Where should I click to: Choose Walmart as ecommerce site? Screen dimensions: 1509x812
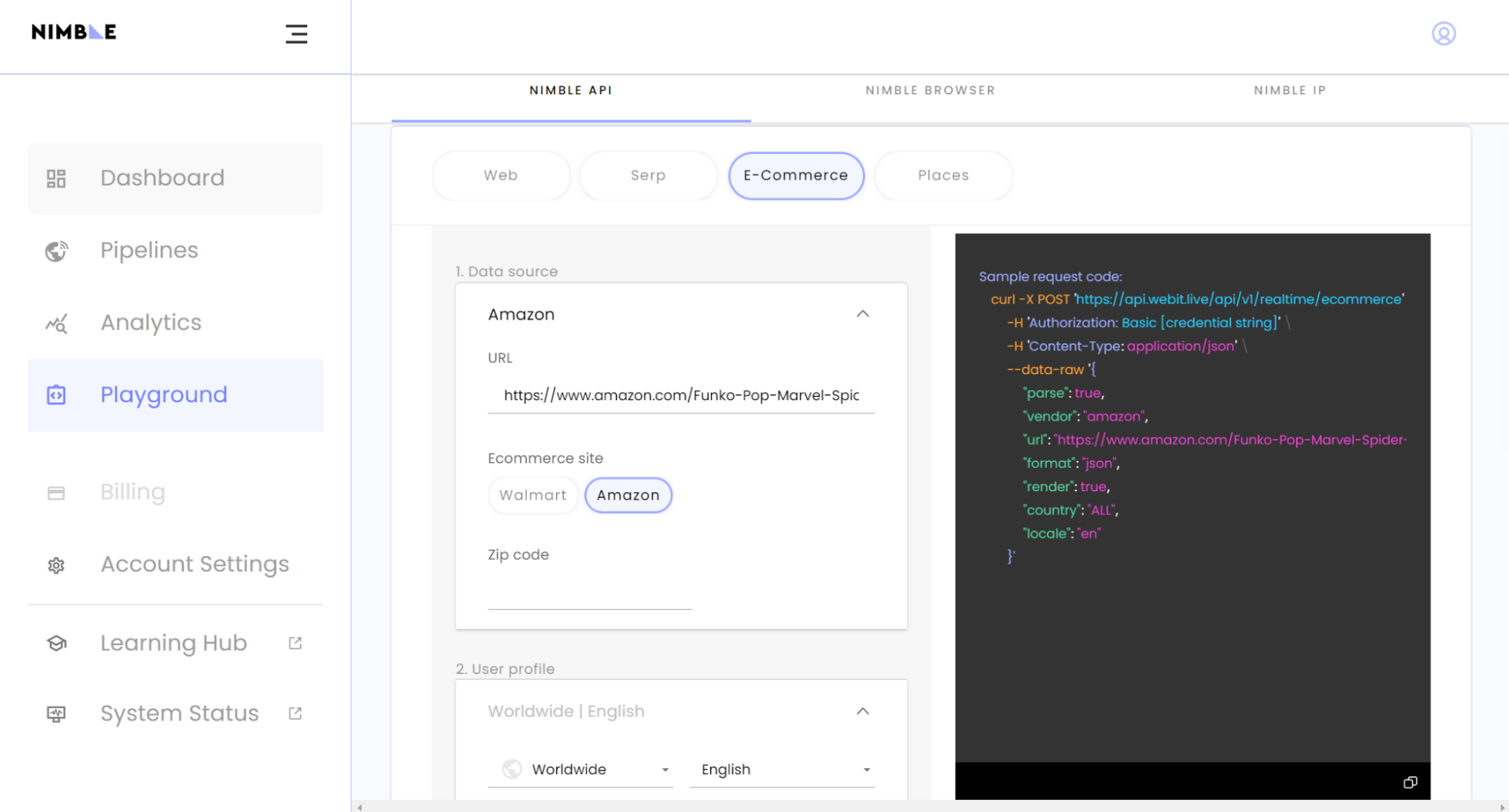533,495
